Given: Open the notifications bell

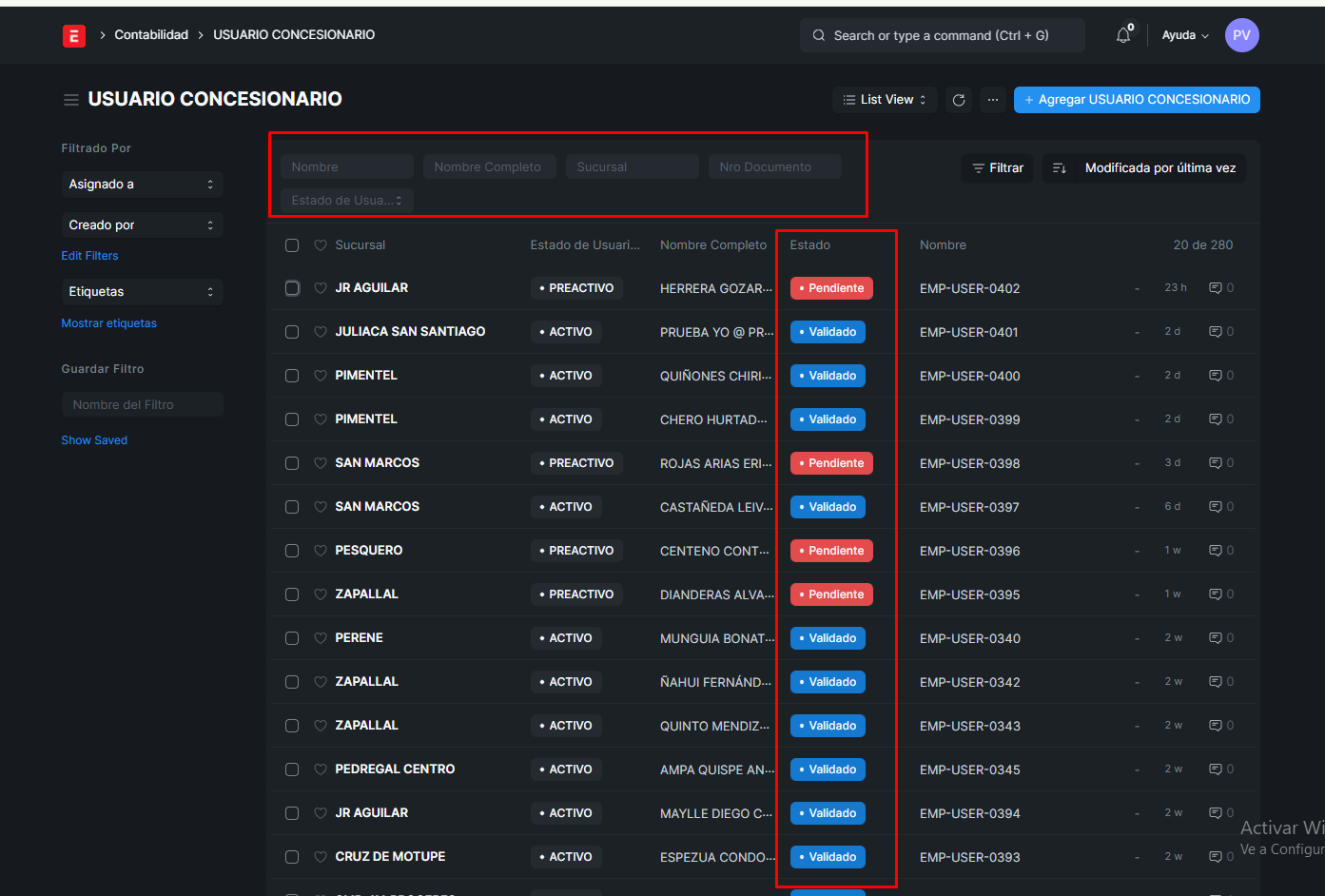Looking at the screenshot, I should pos(1123,35).
